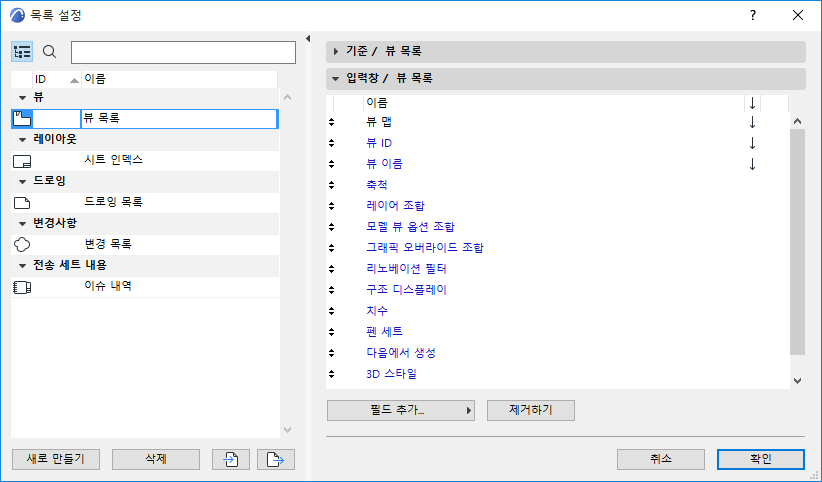Screen dimensions: 822x482
Task: Click the 삭제 button
Action: pos(156,459)
